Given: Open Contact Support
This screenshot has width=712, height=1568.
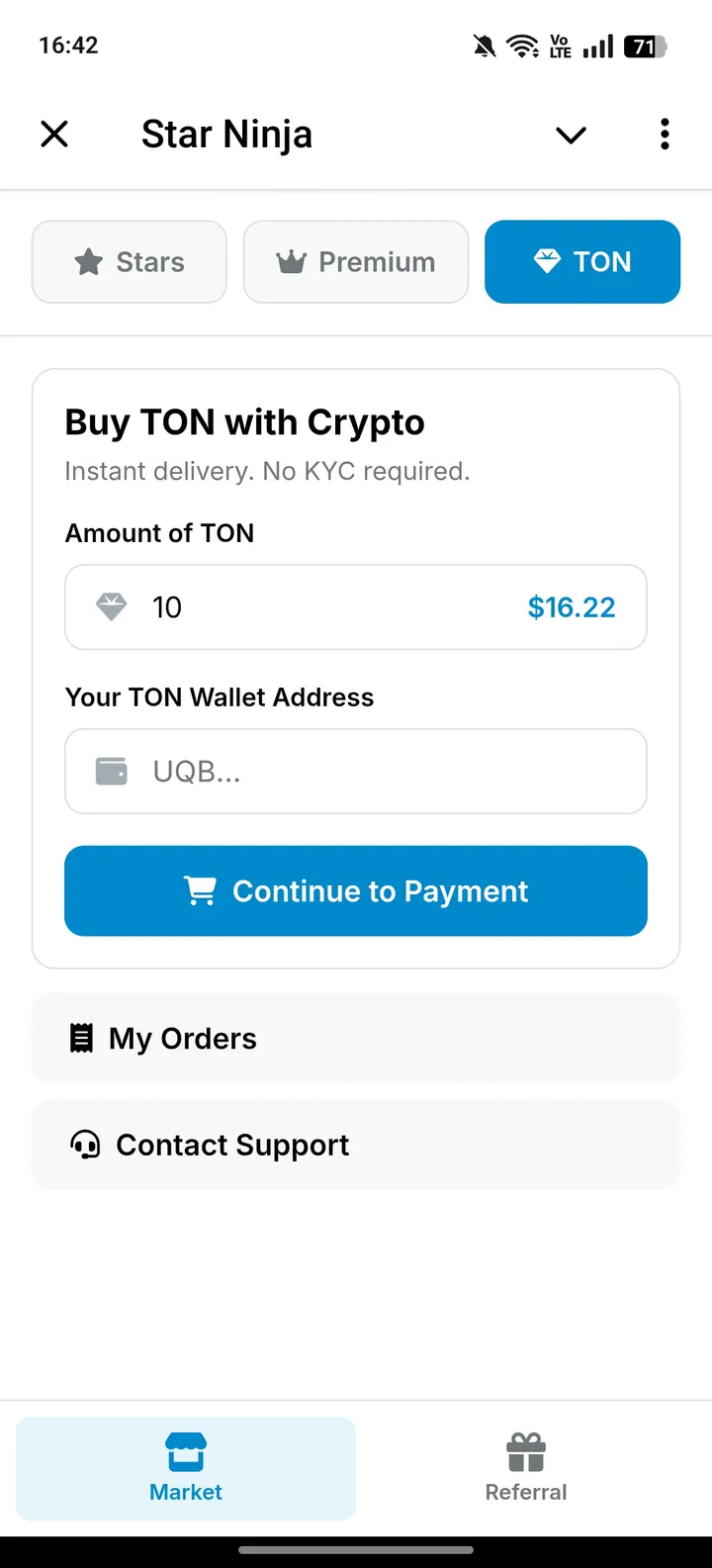Looking at the screenshot, I should 356,1146.
